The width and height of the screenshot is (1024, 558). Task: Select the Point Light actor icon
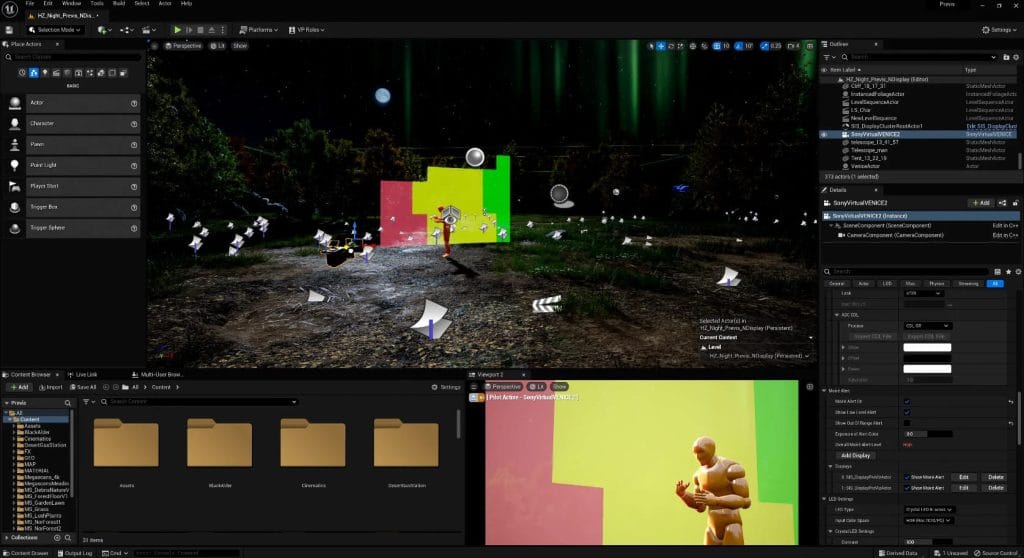point(15,165)
